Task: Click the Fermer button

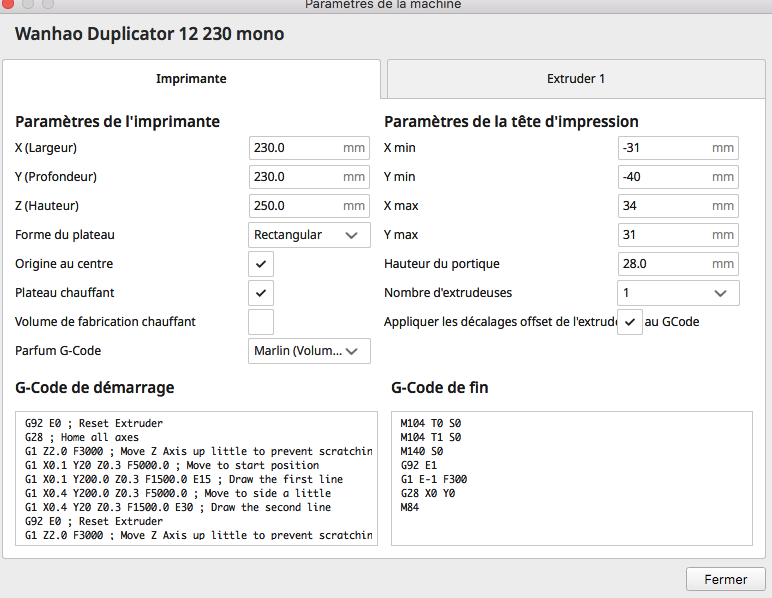Action: pyautogui.click(x=726, y=579)
